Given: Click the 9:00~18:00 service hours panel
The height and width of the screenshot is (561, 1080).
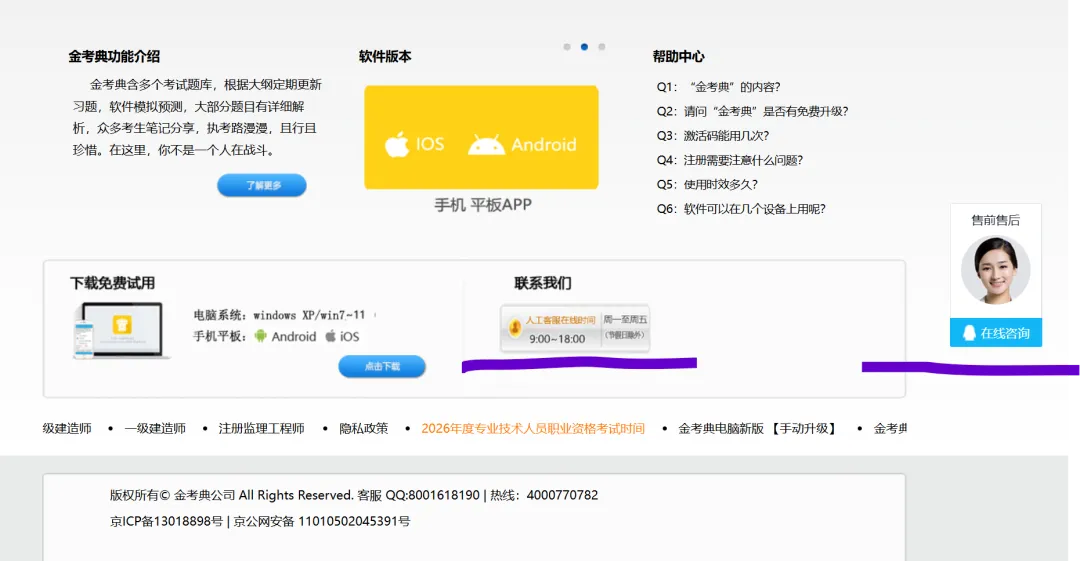Looking at the screenshot, I should pos(575,329).
